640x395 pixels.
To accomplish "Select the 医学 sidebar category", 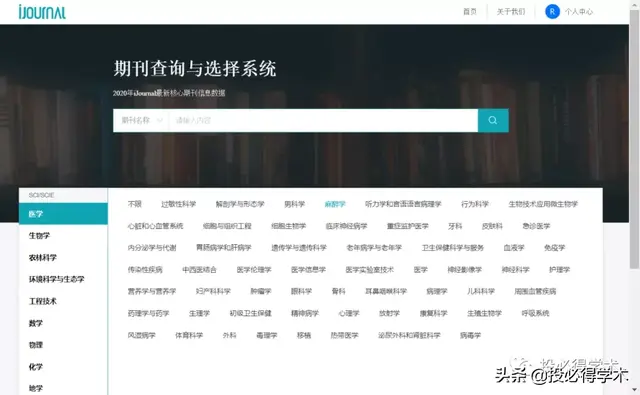I will click(63, 214).
